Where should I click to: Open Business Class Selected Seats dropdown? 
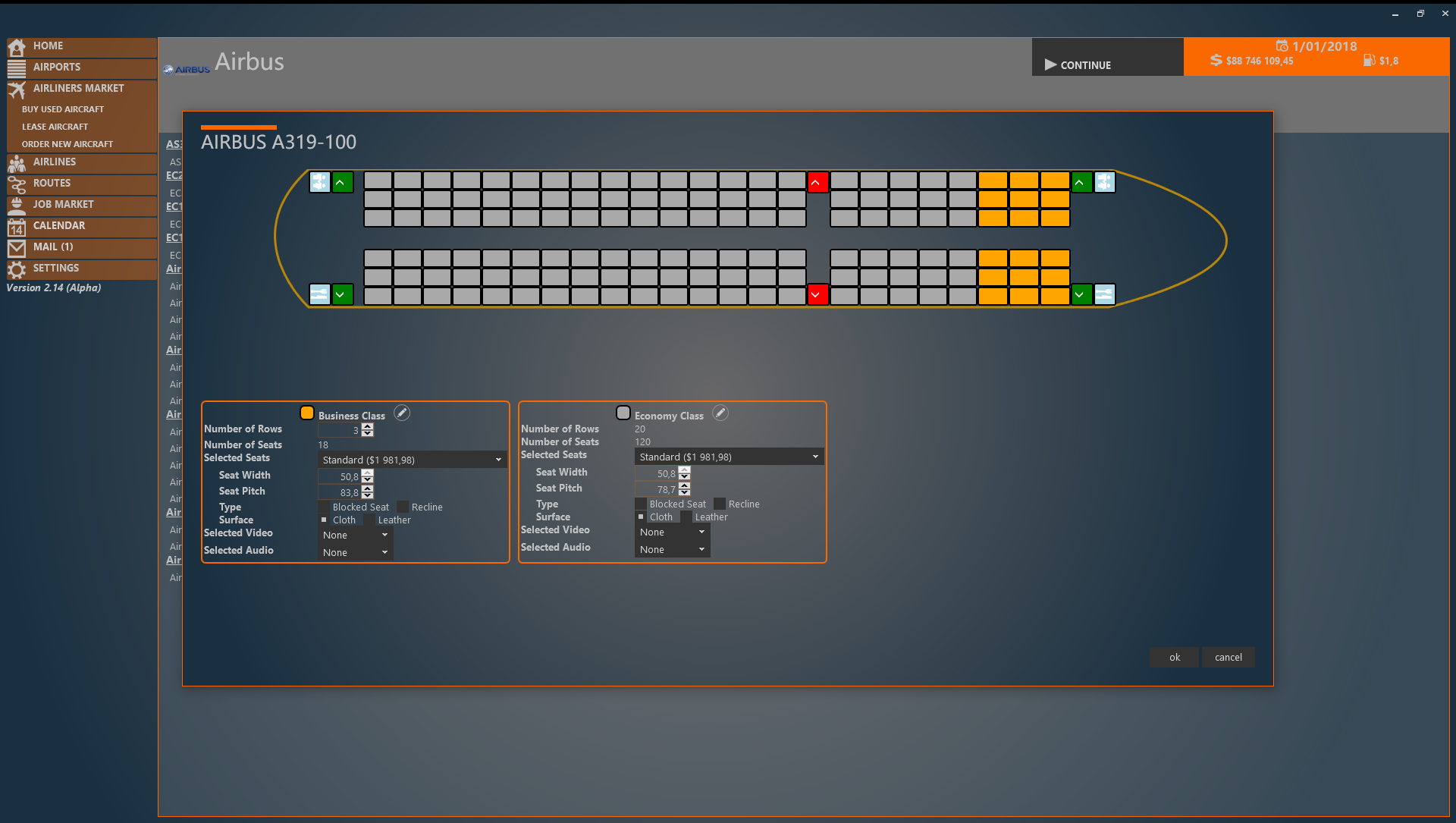(x=412, y=460)
